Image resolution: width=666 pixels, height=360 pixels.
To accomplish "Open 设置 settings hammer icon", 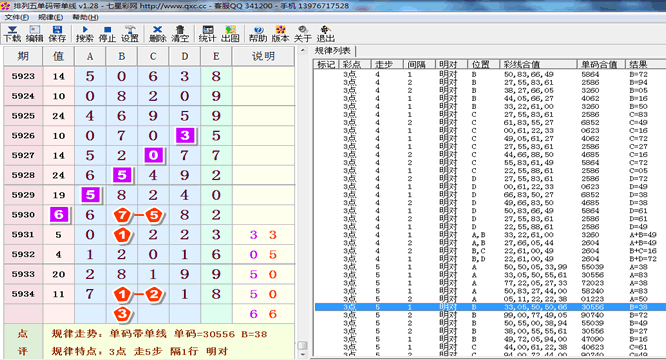I will coord(130,34).
